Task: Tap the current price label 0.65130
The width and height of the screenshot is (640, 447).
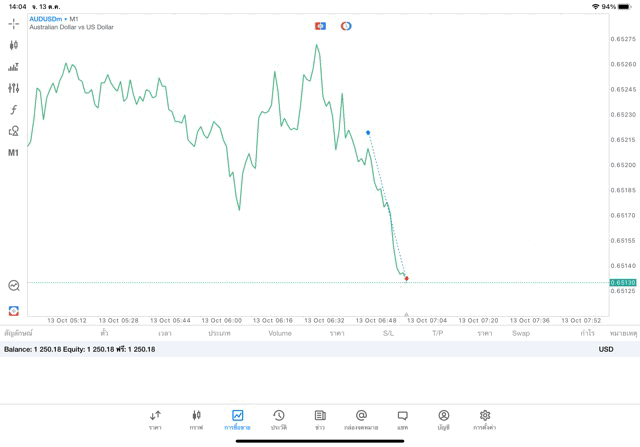Action: pyautogui.click(x=623, y=283)
